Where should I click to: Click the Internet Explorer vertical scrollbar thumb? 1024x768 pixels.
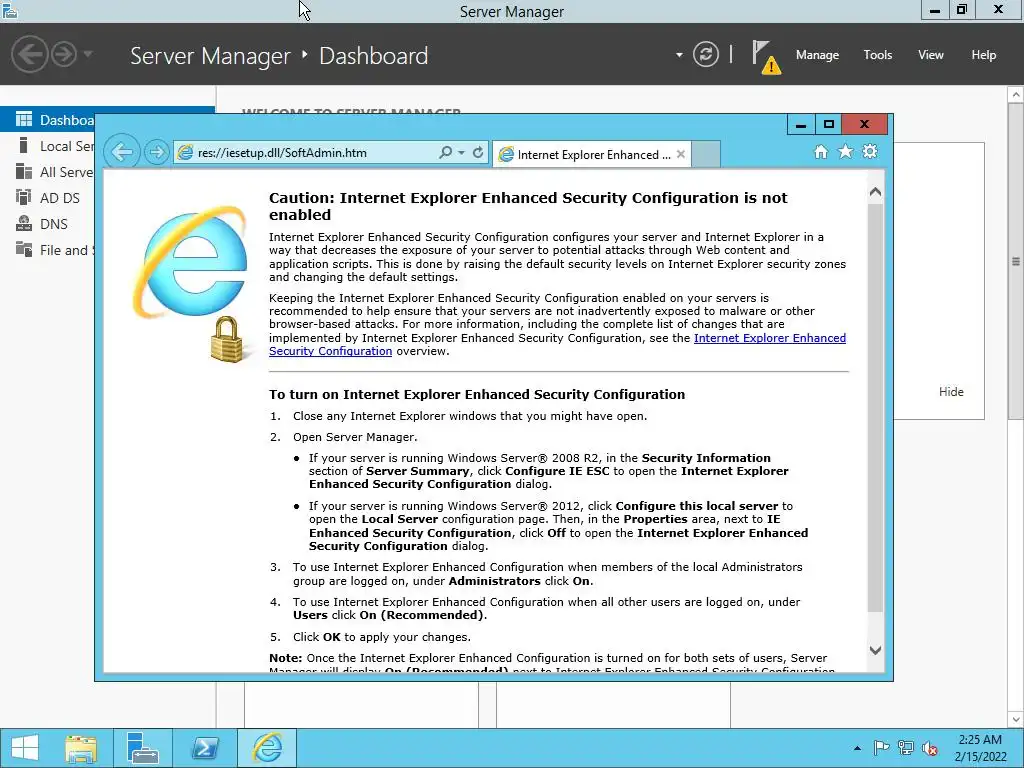[875, 408]
